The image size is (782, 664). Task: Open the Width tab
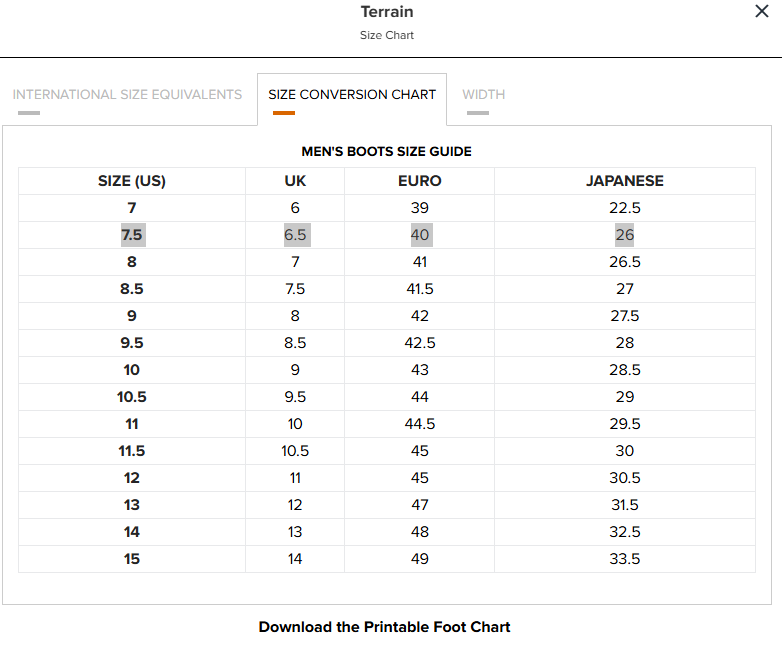pyautogui.click(x=483, y=95)
